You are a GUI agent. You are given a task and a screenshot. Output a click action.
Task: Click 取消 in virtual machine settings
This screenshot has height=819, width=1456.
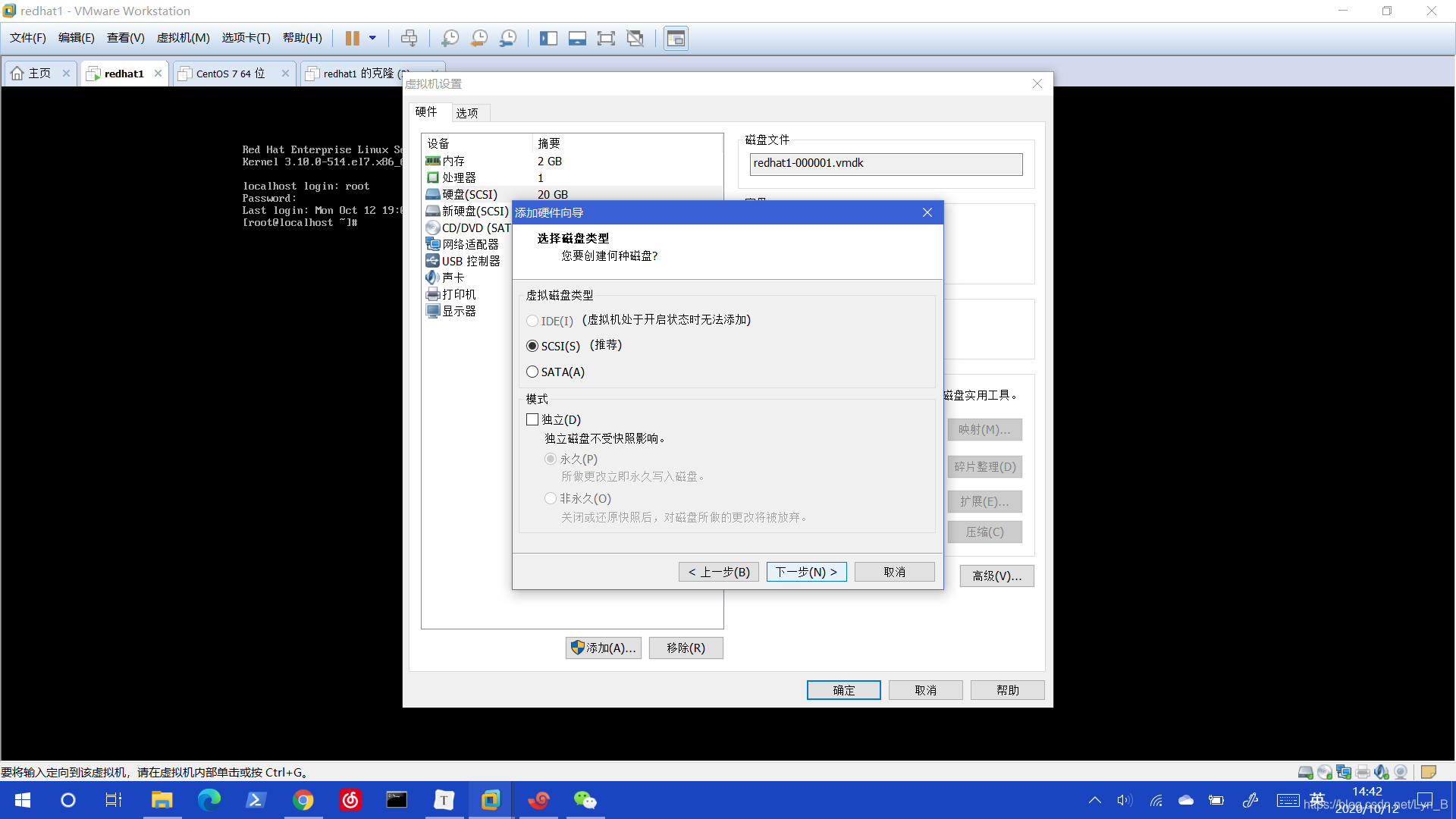[925, 690]
